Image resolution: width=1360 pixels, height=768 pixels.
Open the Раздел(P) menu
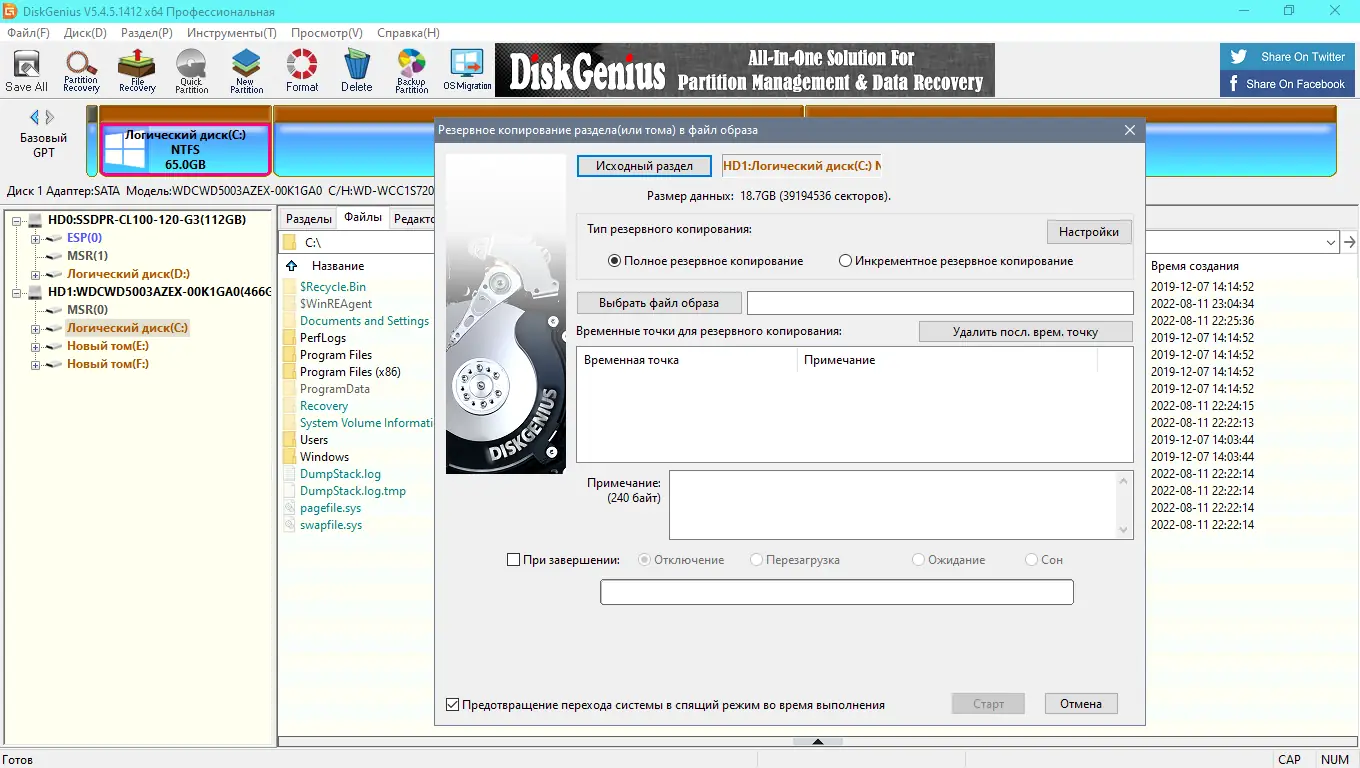(x=146, y=33)
